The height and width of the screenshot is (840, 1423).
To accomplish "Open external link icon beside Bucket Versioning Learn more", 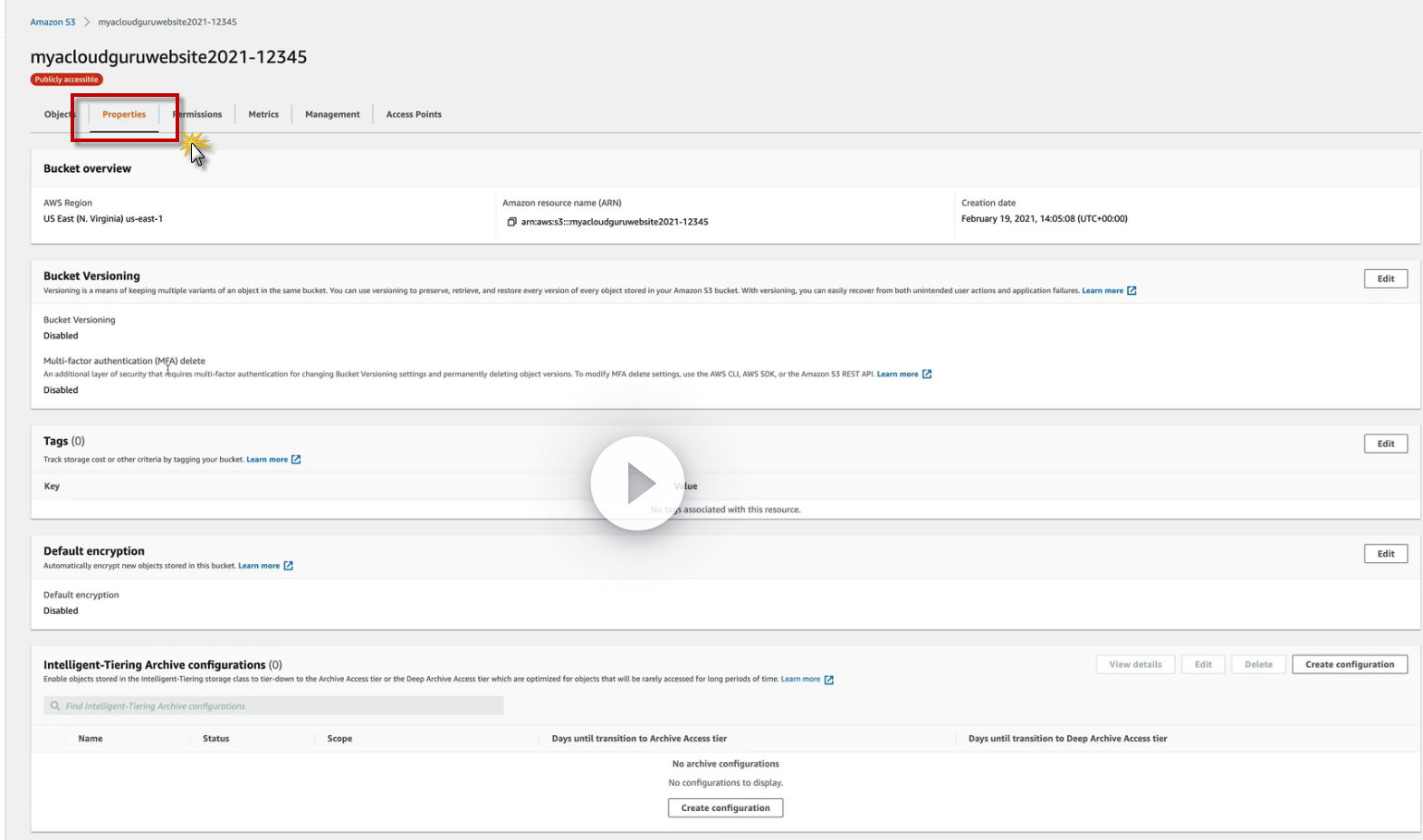I will [x=1132, y=291].
